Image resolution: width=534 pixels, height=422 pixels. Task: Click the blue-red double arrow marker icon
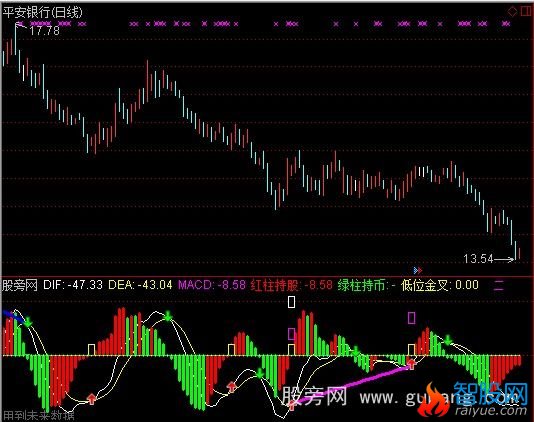418,270
